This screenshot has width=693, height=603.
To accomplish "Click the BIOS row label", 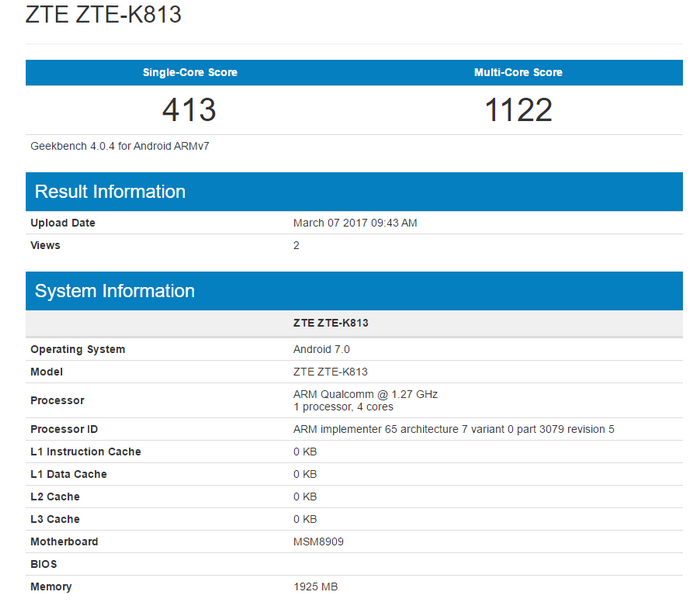I will point(43,565).
